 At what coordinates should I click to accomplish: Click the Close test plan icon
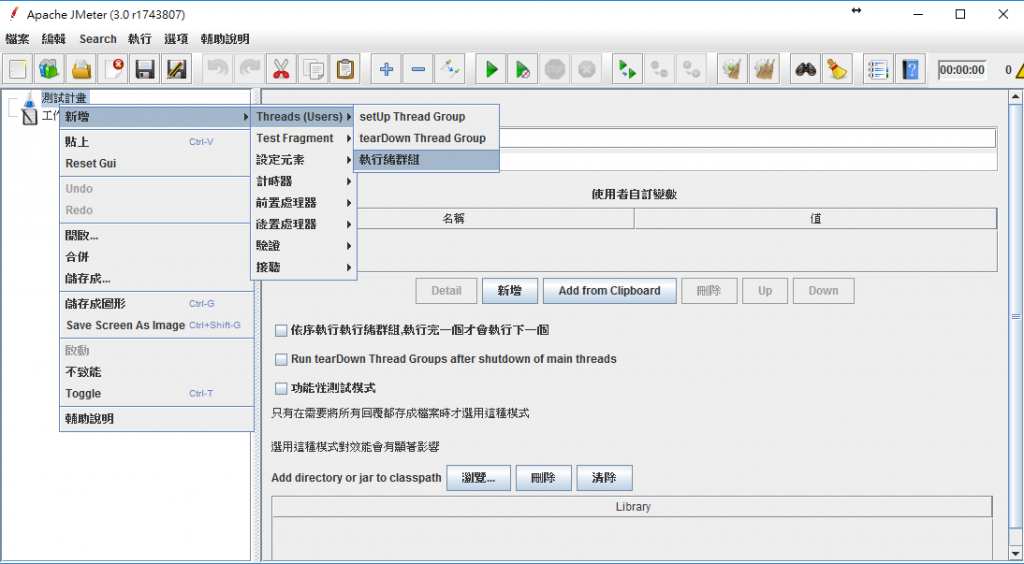pos(113,69)
